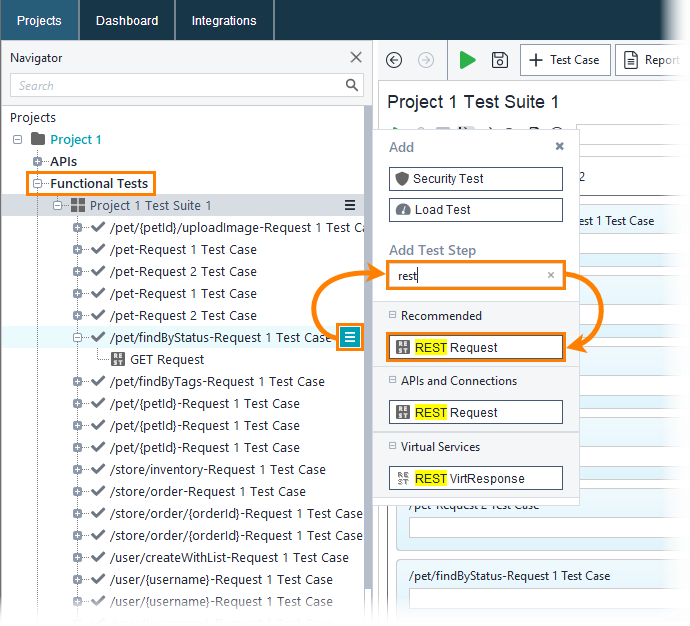Select Project 1 Test Suite 1 item
The width and height of the screenshot is (690, 626).
pos(150,205)
